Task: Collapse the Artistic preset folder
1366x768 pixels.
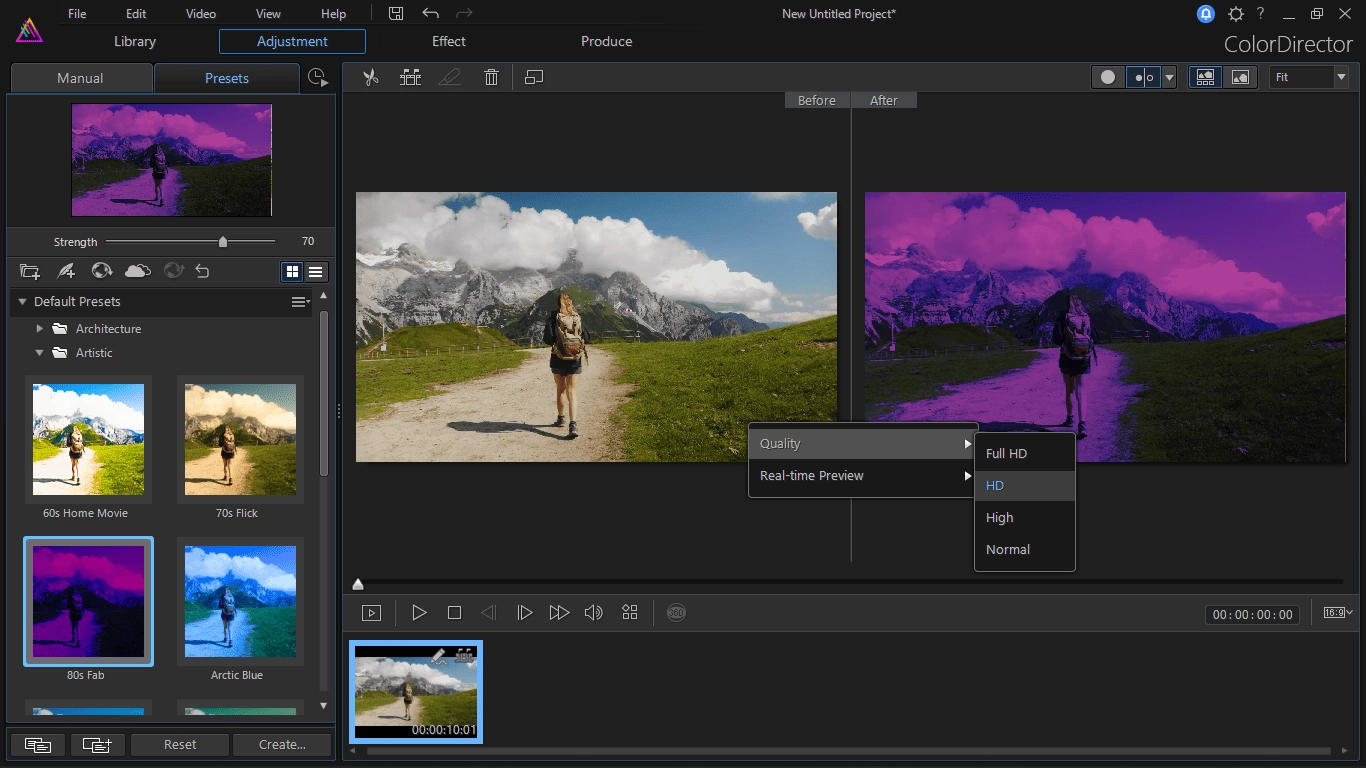Action: pyautogui.click(x=39, y=353)
